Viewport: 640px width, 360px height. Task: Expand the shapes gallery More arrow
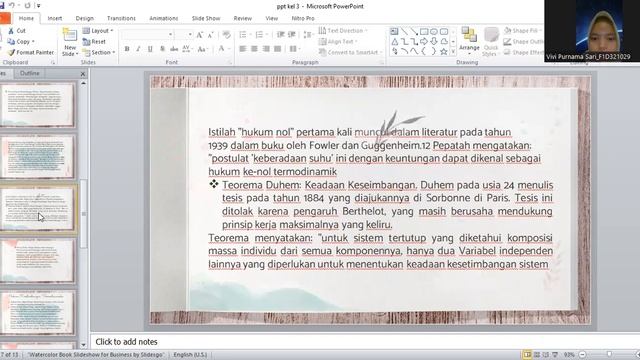tap(453, 52)
